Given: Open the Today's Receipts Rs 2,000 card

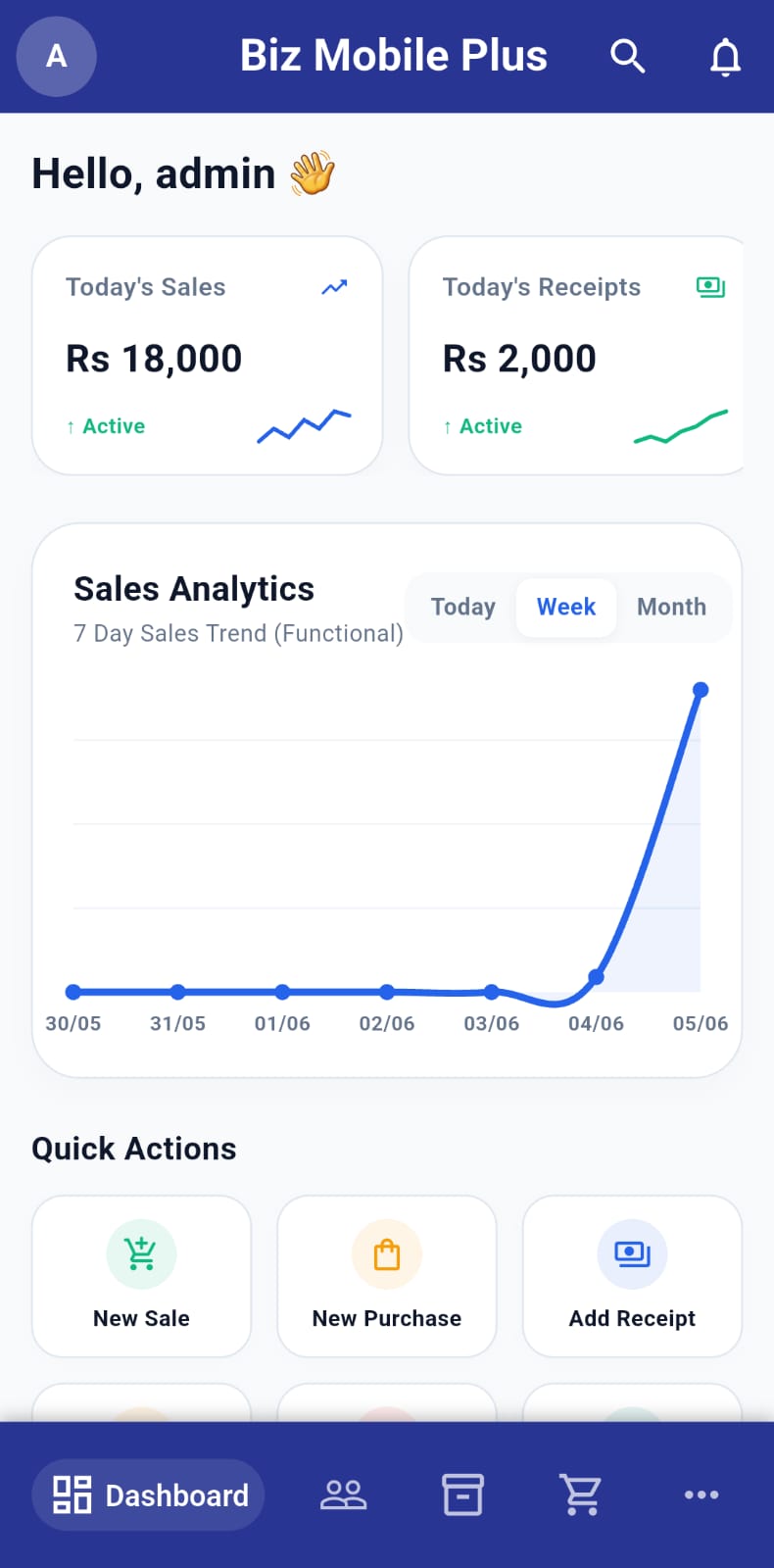Looking at the screenshot, I should (x=576, y=356).
